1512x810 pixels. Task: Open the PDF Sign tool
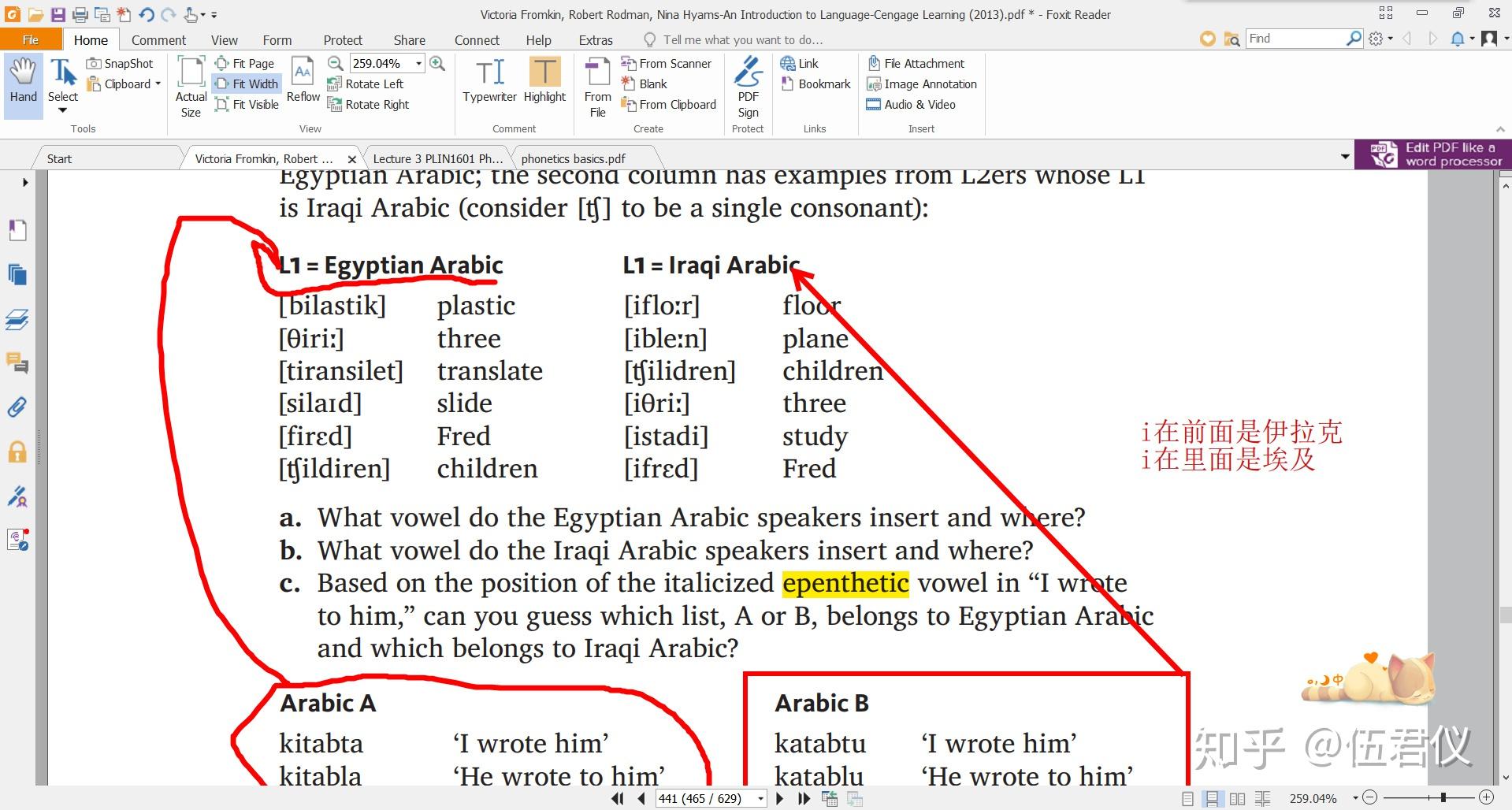point(748,87)
